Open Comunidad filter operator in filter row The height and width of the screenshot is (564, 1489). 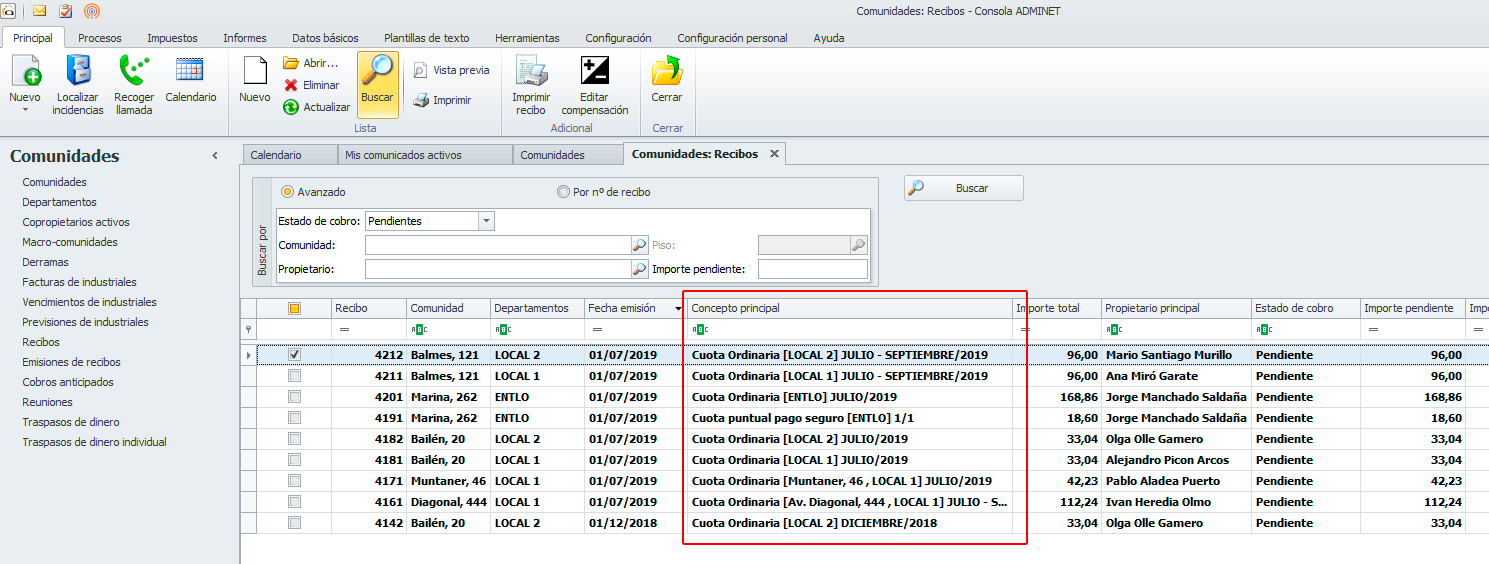418,329
